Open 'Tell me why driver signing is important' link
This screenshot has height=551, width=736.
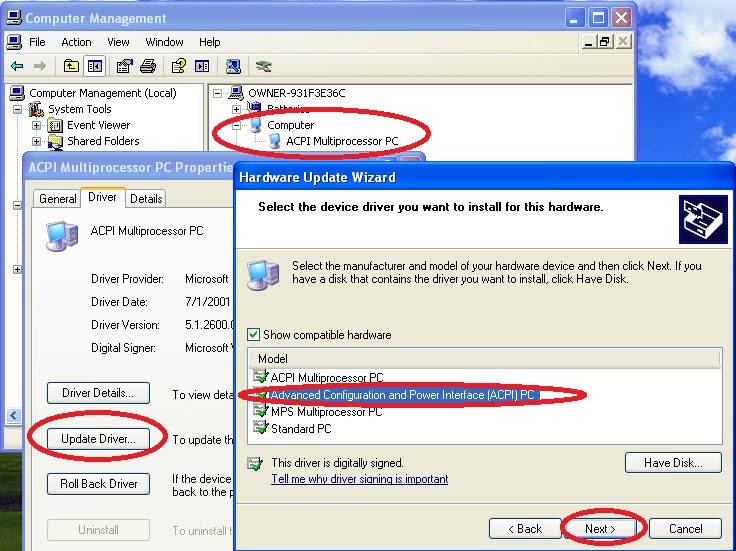[x=360, y=479]
